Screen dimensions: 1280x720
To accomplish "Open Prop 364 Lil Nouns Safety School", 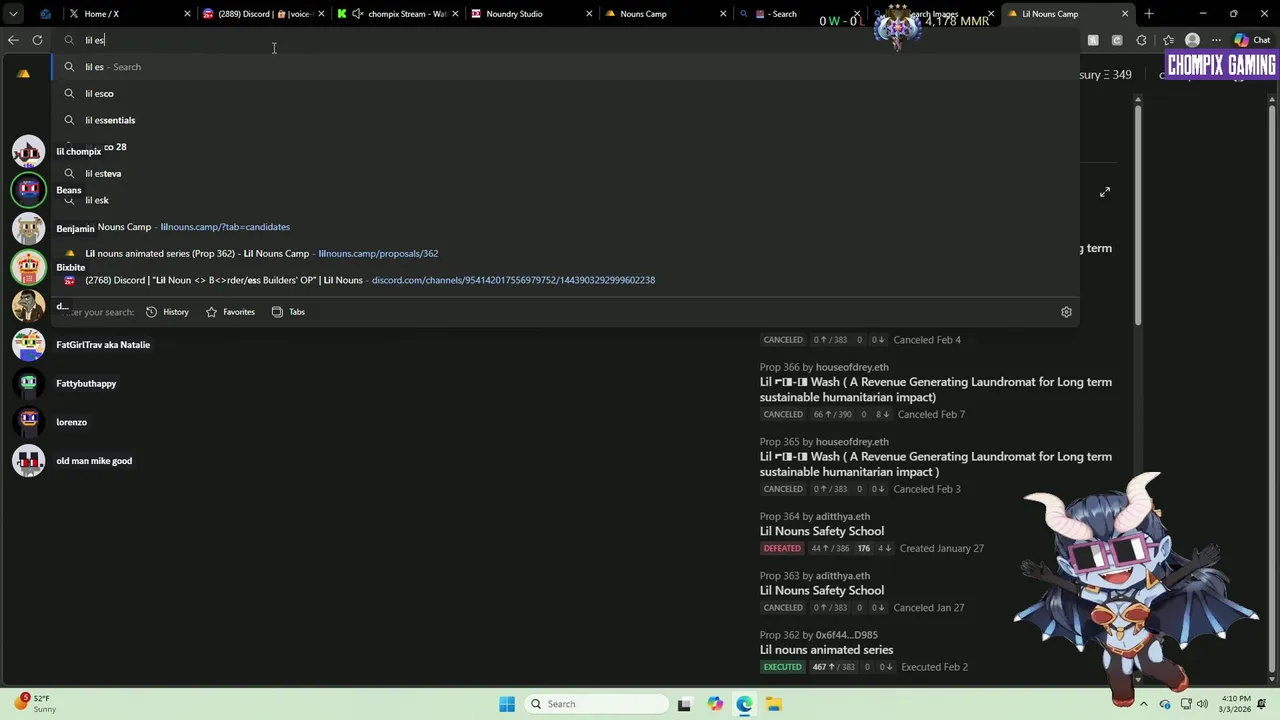I will tap(822, 531).
